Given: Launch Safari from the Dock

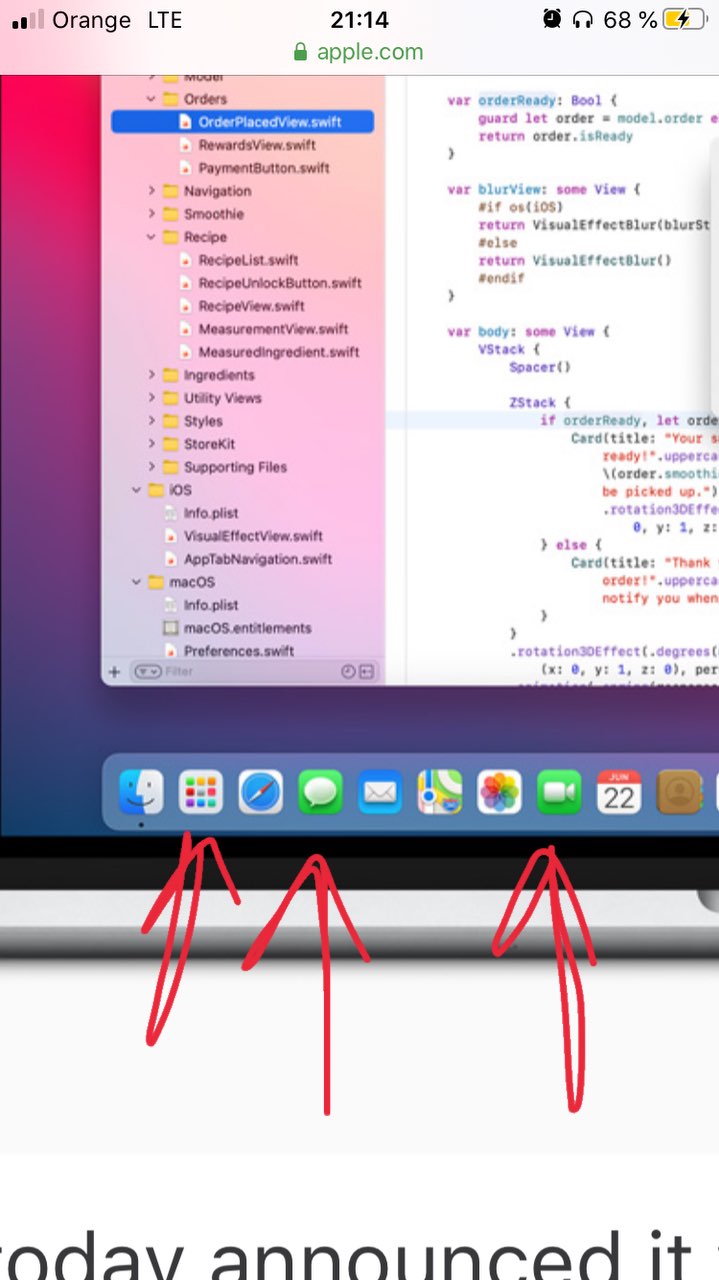Looking at the screenshot, I should pyautogui.click(x=260, y=793).
